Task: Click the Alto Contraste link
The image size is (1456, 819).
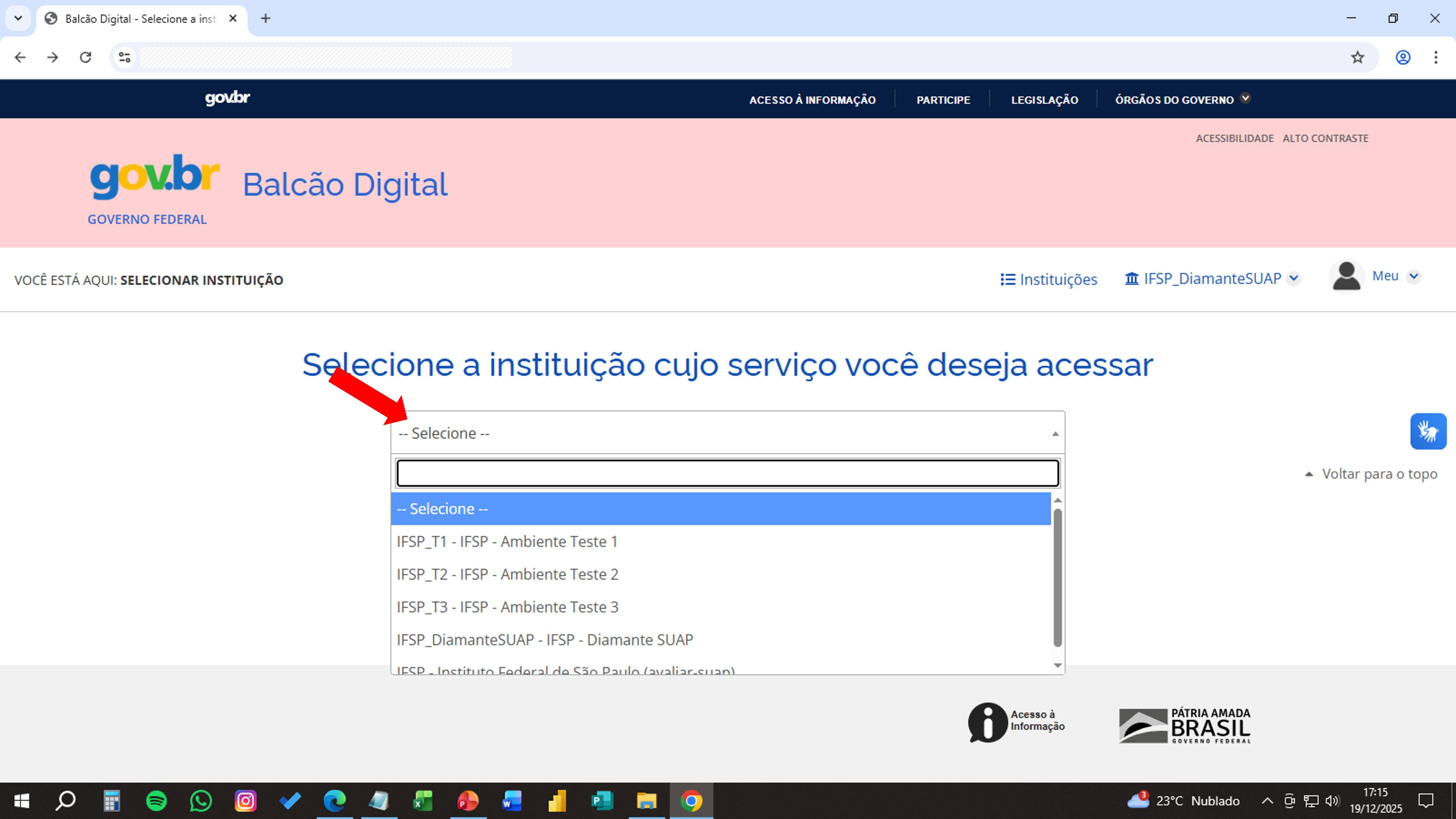Action: (x=1325, y=138)
